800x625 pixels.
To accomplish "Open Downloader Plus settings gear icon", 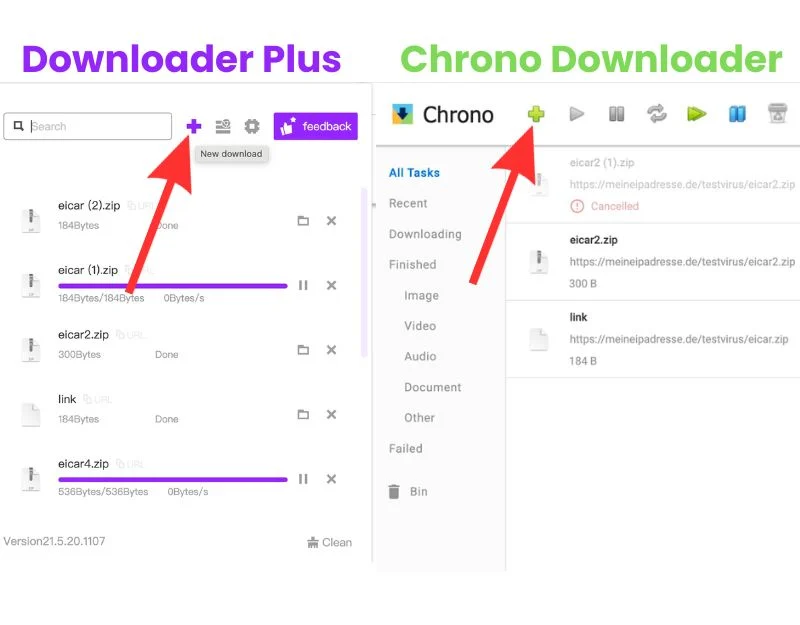I will pyautogui.click(x=252, y=126).
